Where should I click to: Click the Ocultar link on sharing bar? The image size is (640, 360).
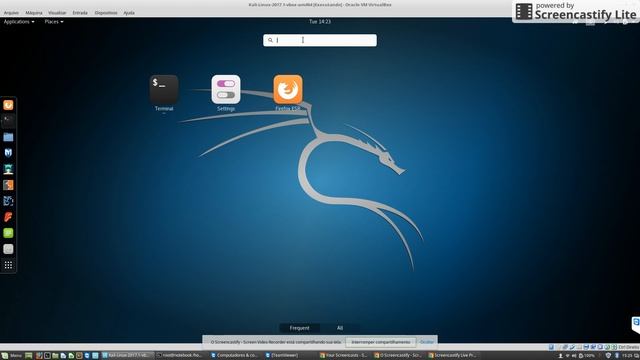click(427, 342)
